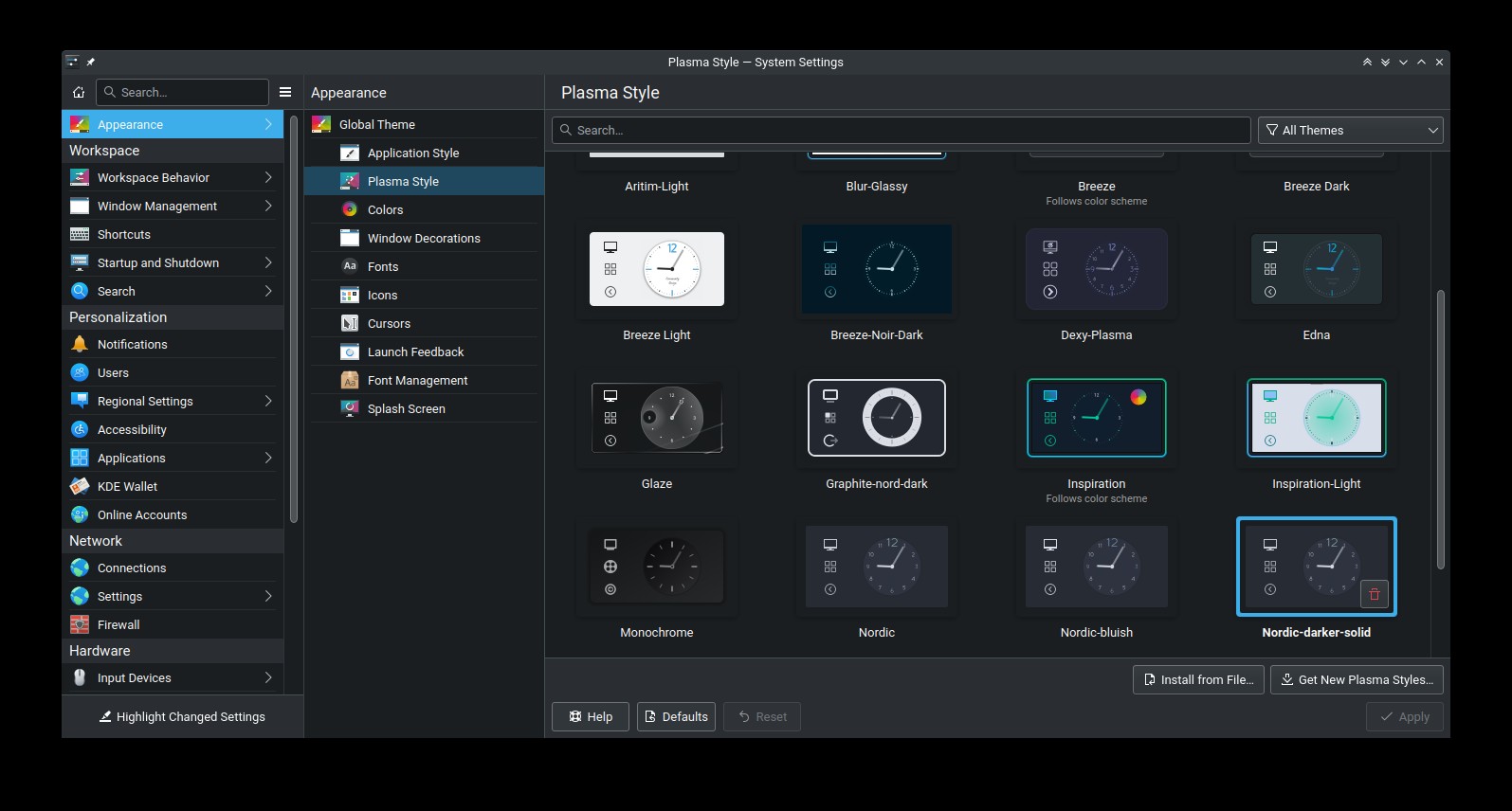Click the home icon in the sidebar header
The height and width of the screenshot is (811, 1512).
(79, 92)
